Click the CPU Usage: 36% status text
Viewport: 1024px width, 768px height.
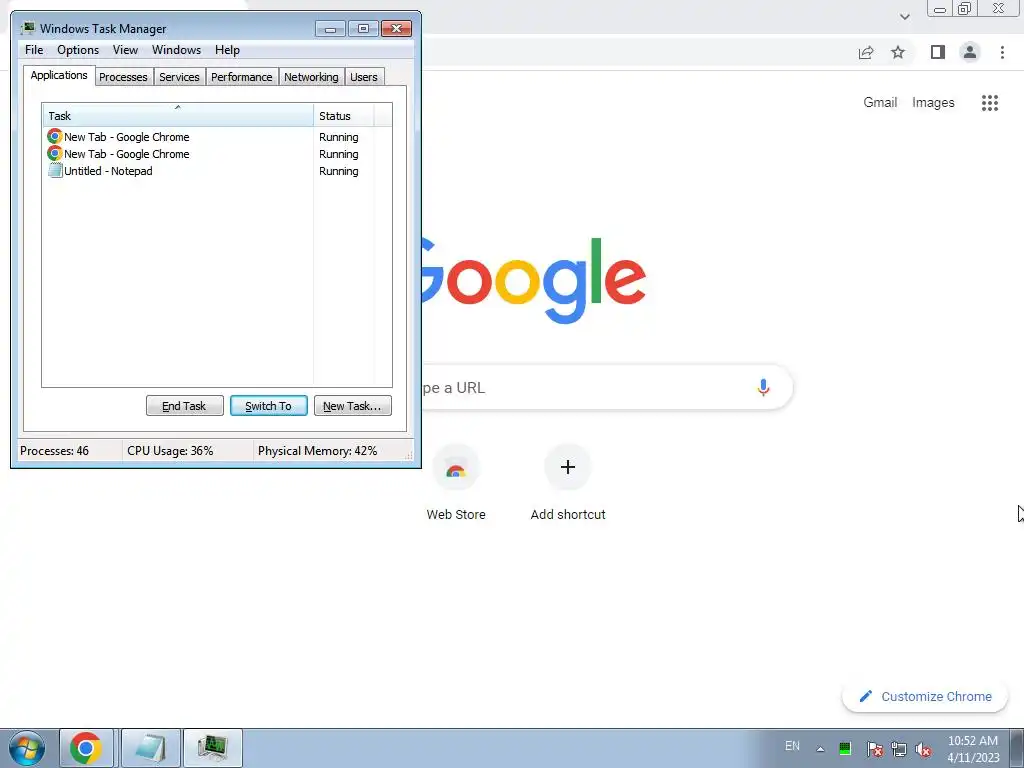pos(170,451)
